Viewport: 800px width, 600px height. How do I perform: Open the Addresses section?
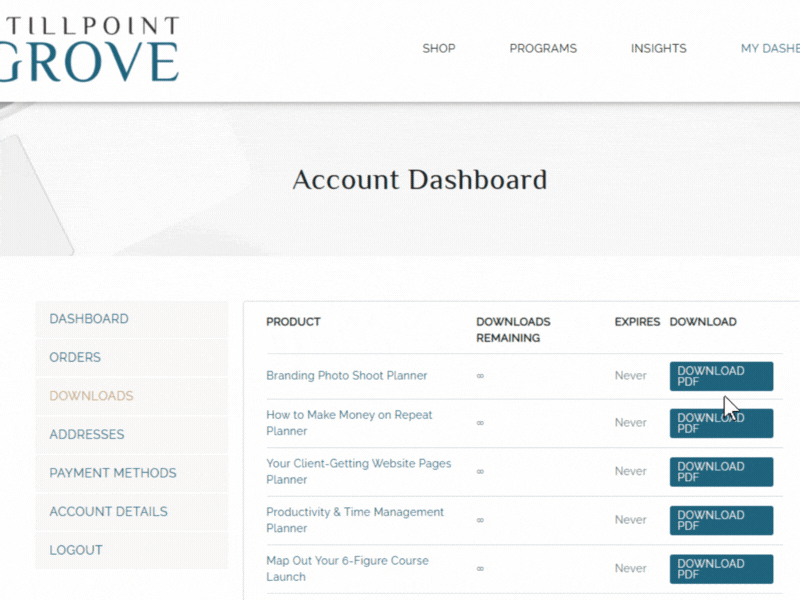[85, 434]
